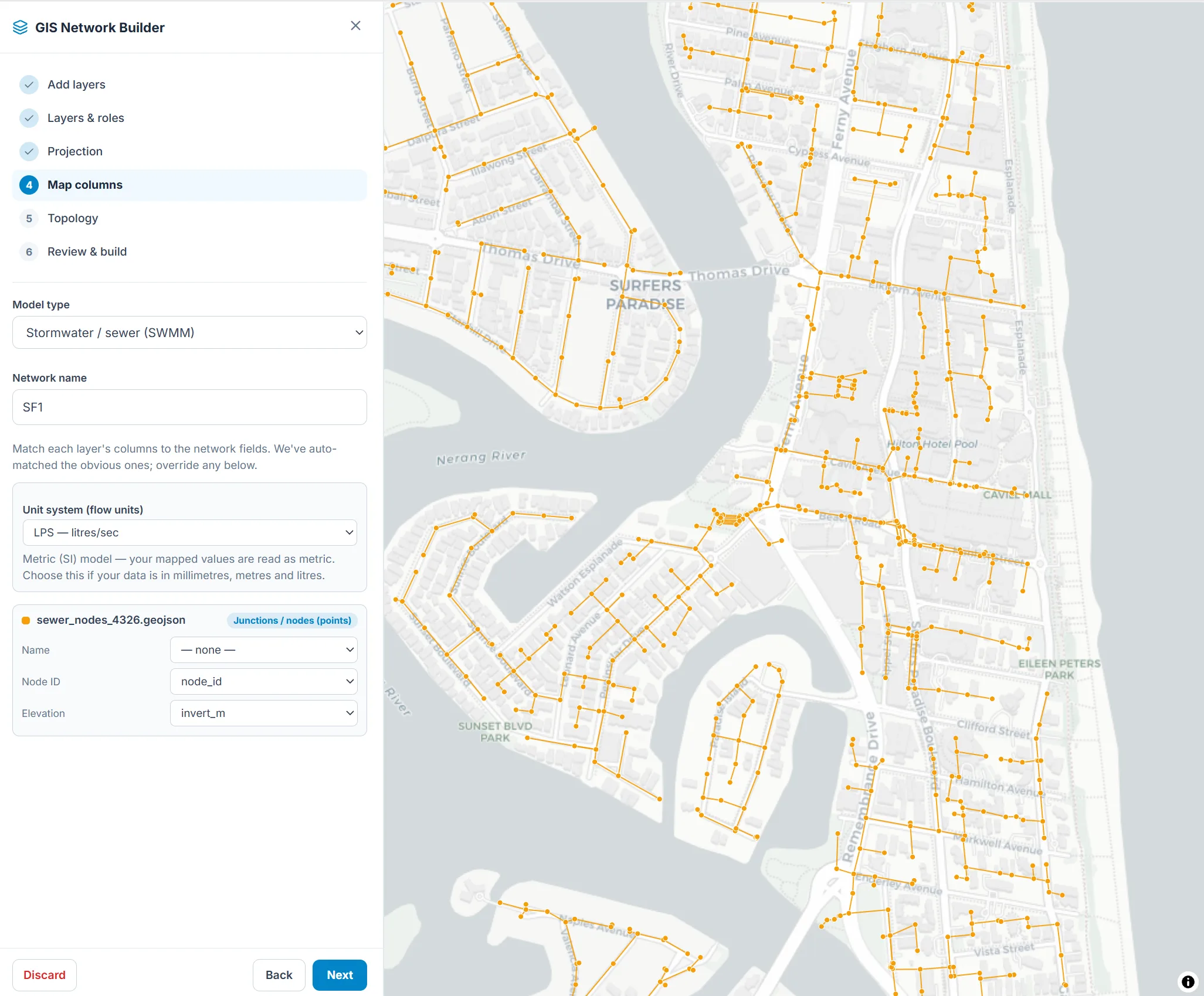Click the Discard button

coord(45,975)
